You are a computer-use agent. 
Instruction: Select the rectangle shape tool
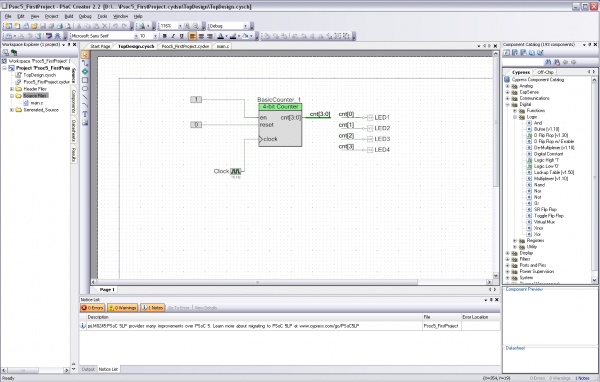85,80
